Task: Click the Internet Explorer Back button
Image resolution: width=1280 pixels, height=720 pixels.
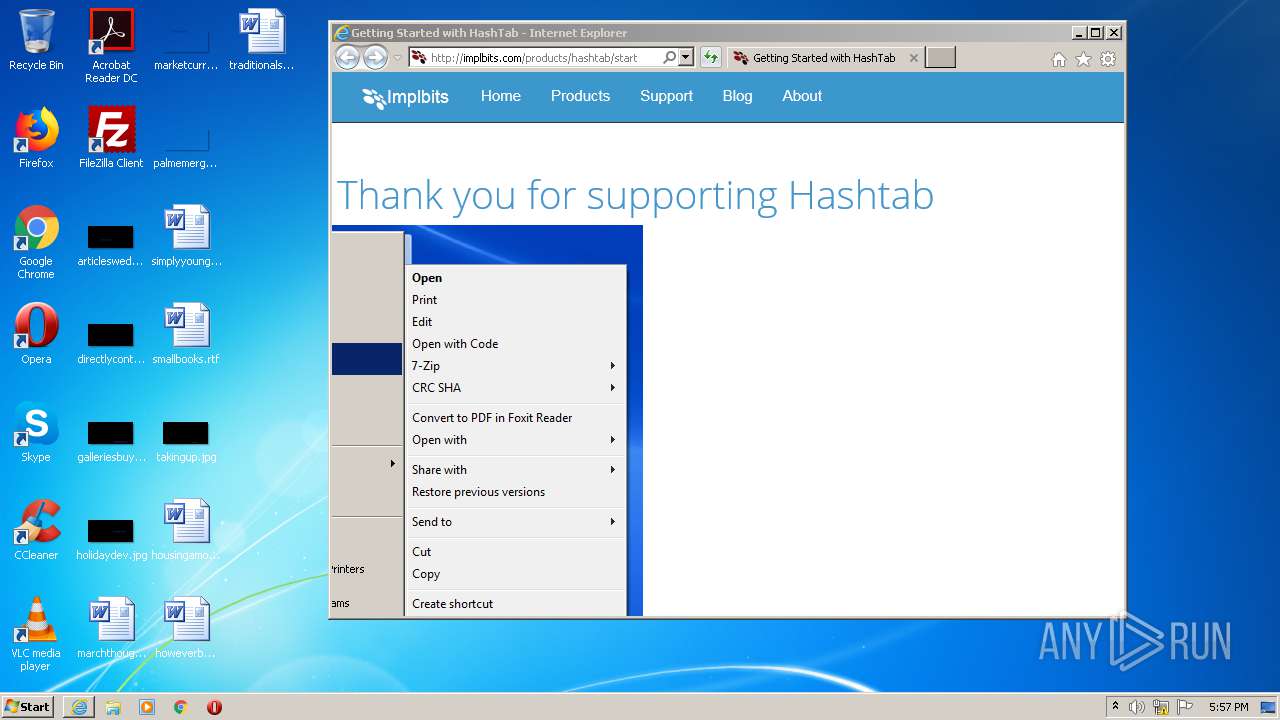Action: (x=347, y=57)
